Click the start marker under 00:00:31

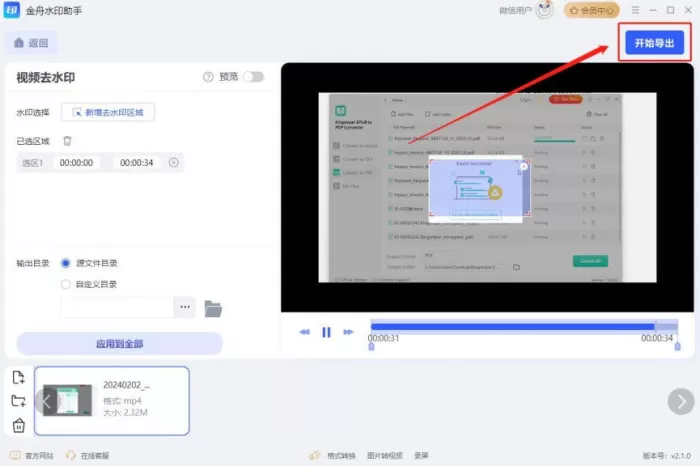tap(371, 346)
